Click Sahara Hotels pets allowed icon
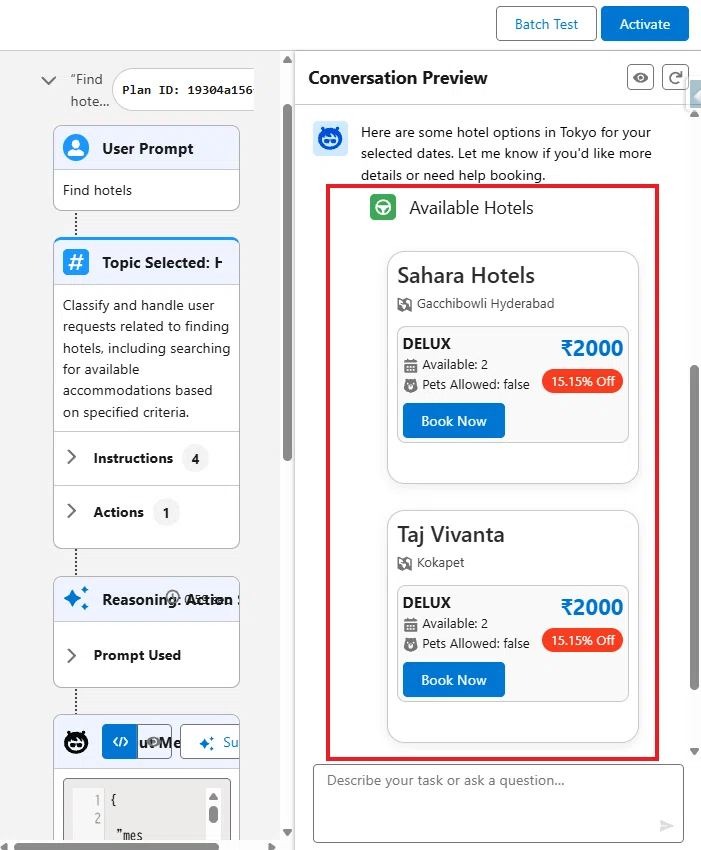Image resolution: width=701 pixels, height=850 pixels. [x=410, y=385]
